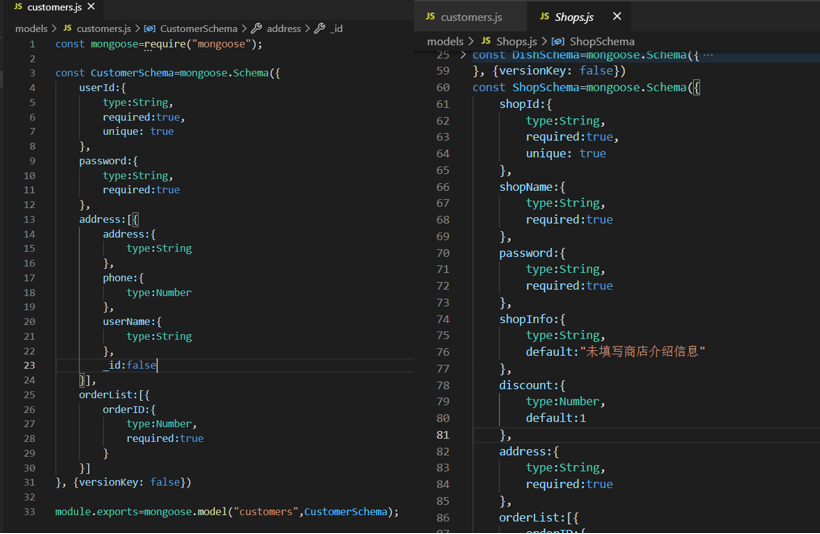Click 'shopName:{' on line 66
The image size is (820, 534).
click(x=532, y=187)
